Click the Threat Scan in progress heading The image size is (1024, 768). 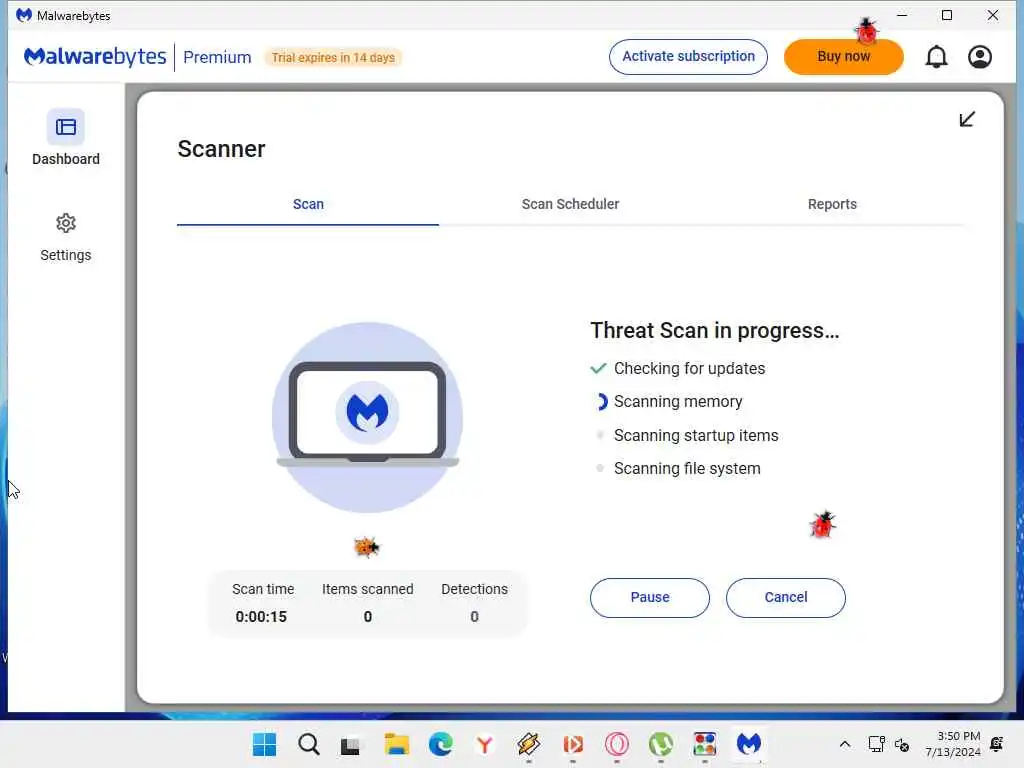pyautogui.click(x=714, y=331)
